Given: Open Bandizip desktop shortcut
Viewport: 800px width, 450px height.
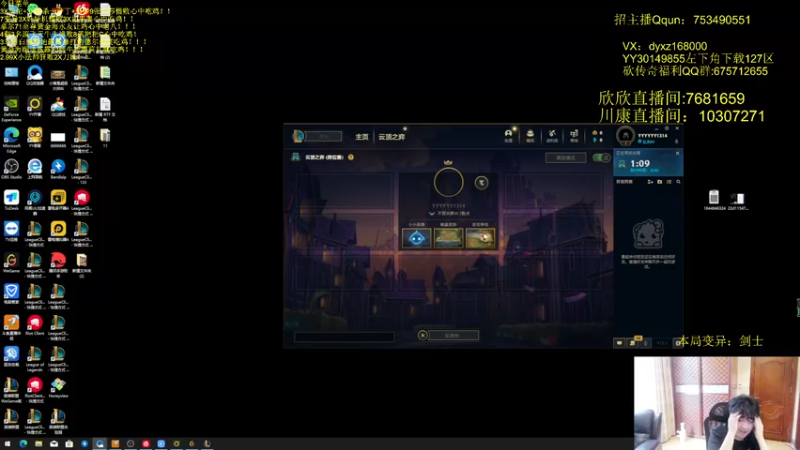Looking at the screenshot, I should tap(58, 169).
